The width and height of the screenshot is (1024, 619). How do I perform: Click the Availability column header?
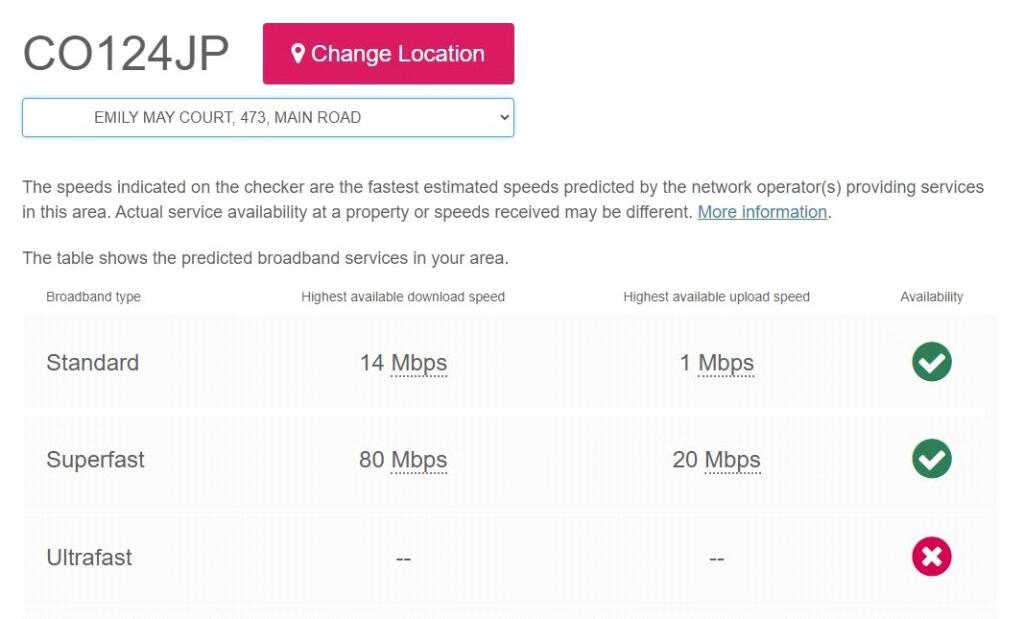[931, 297]
